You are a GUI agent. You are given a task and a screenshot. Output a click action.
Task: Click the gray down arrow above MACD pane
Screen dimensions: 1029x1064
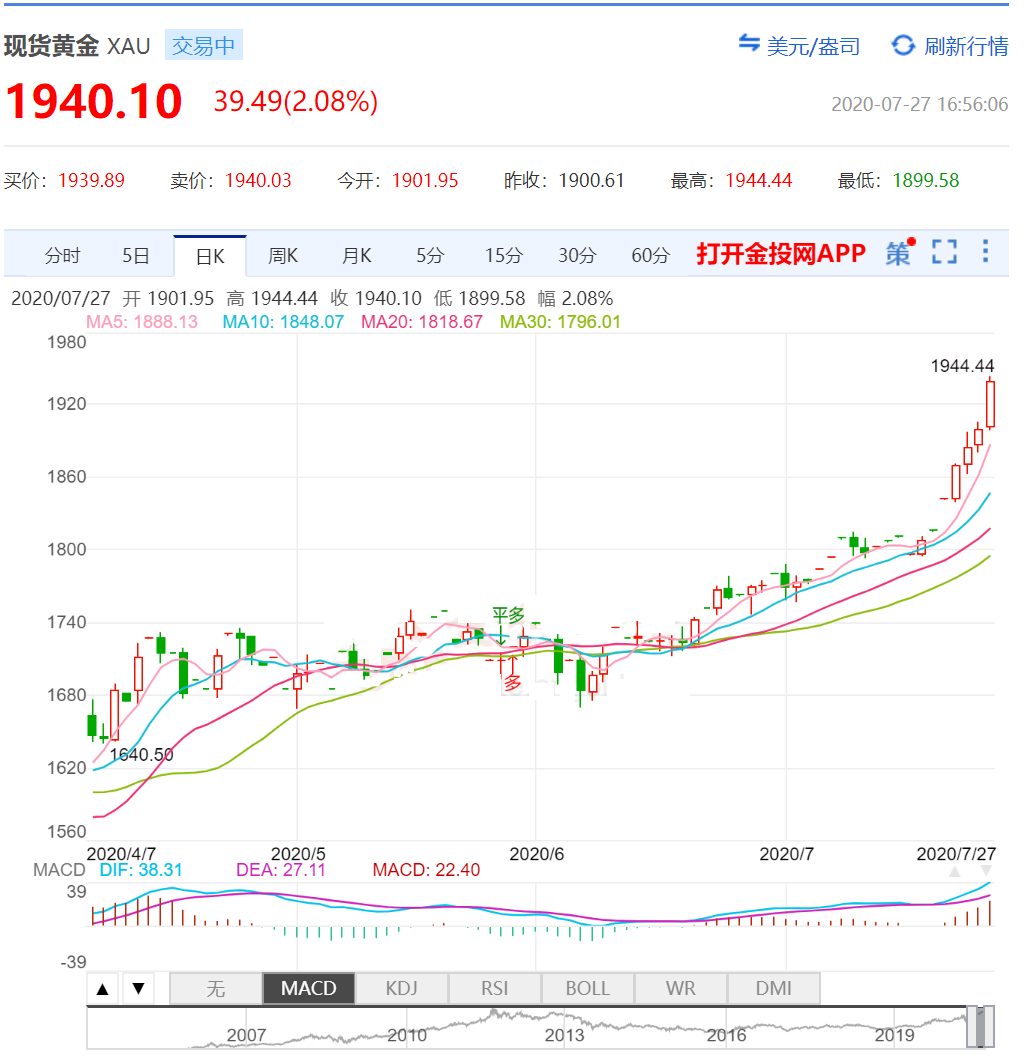986,871
